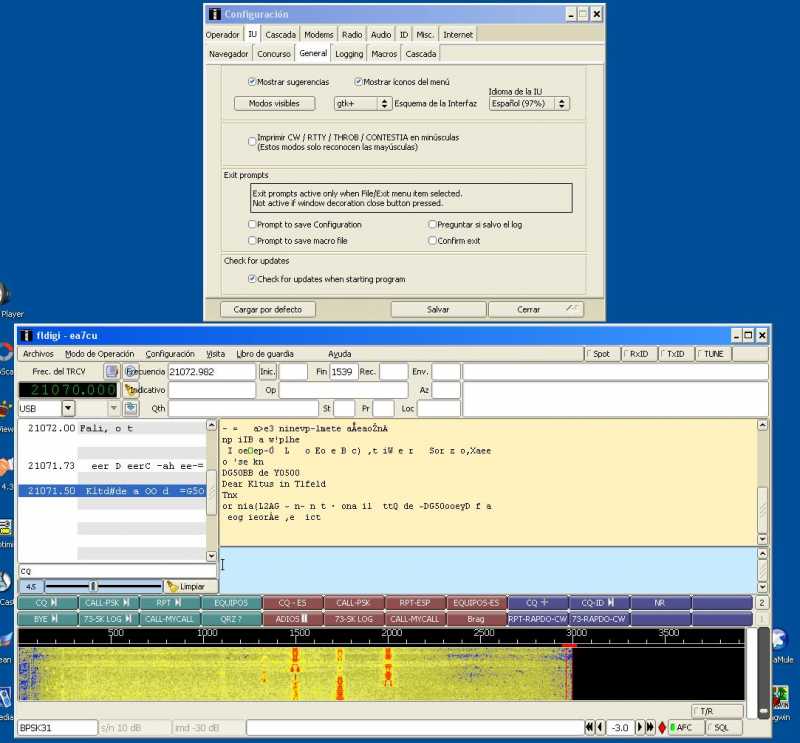Toggle Mostrar sugerencias checkbox
800x743 pixels.
point(252,82)
